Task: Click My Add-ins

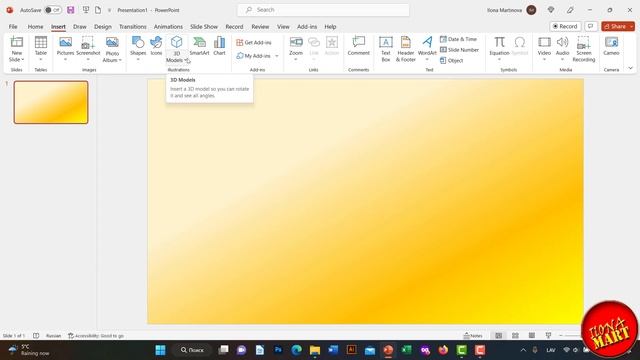Action: click(x=253, y=56)
